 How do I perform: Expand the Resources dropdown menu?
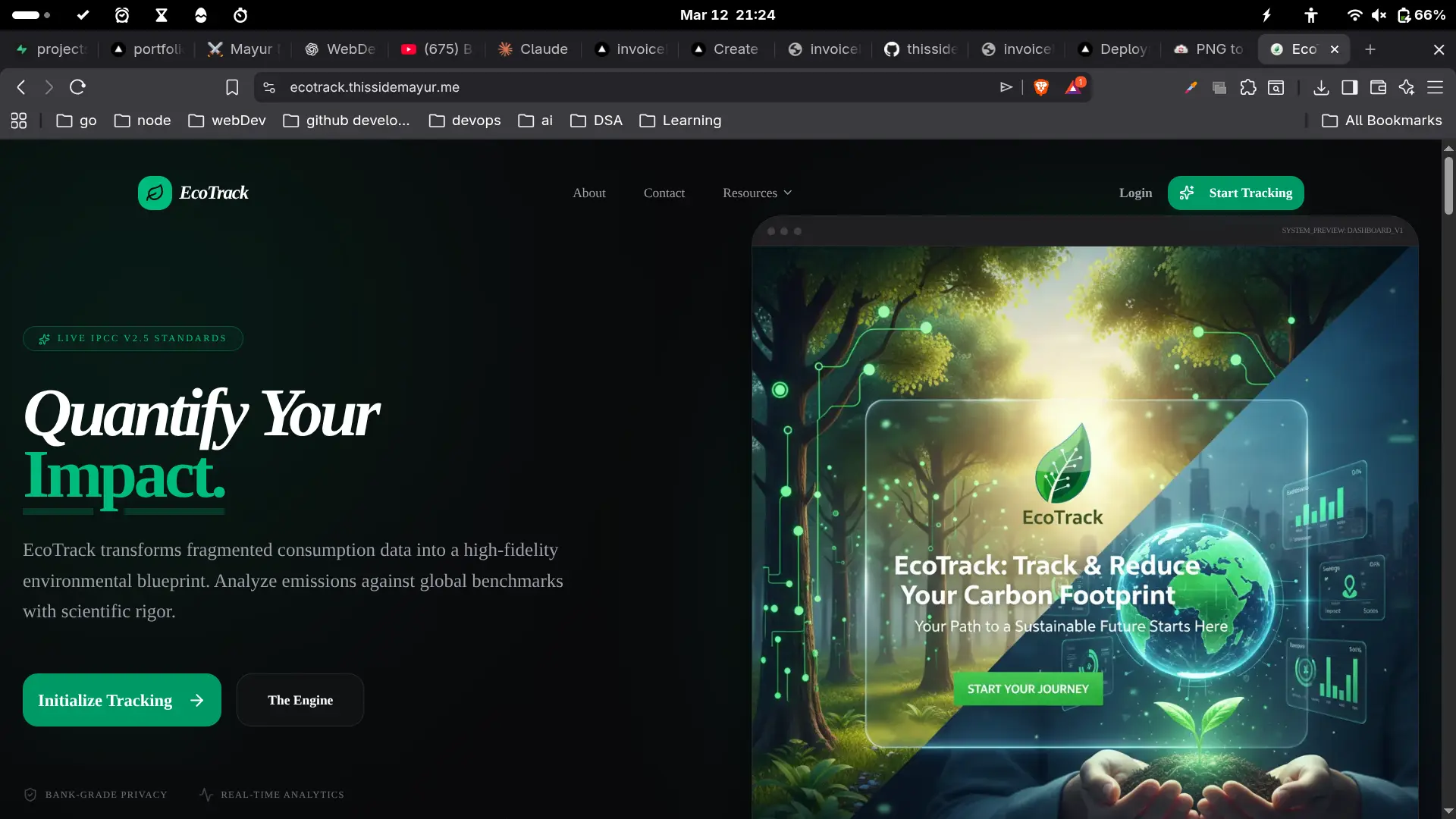tap(757, 193)
